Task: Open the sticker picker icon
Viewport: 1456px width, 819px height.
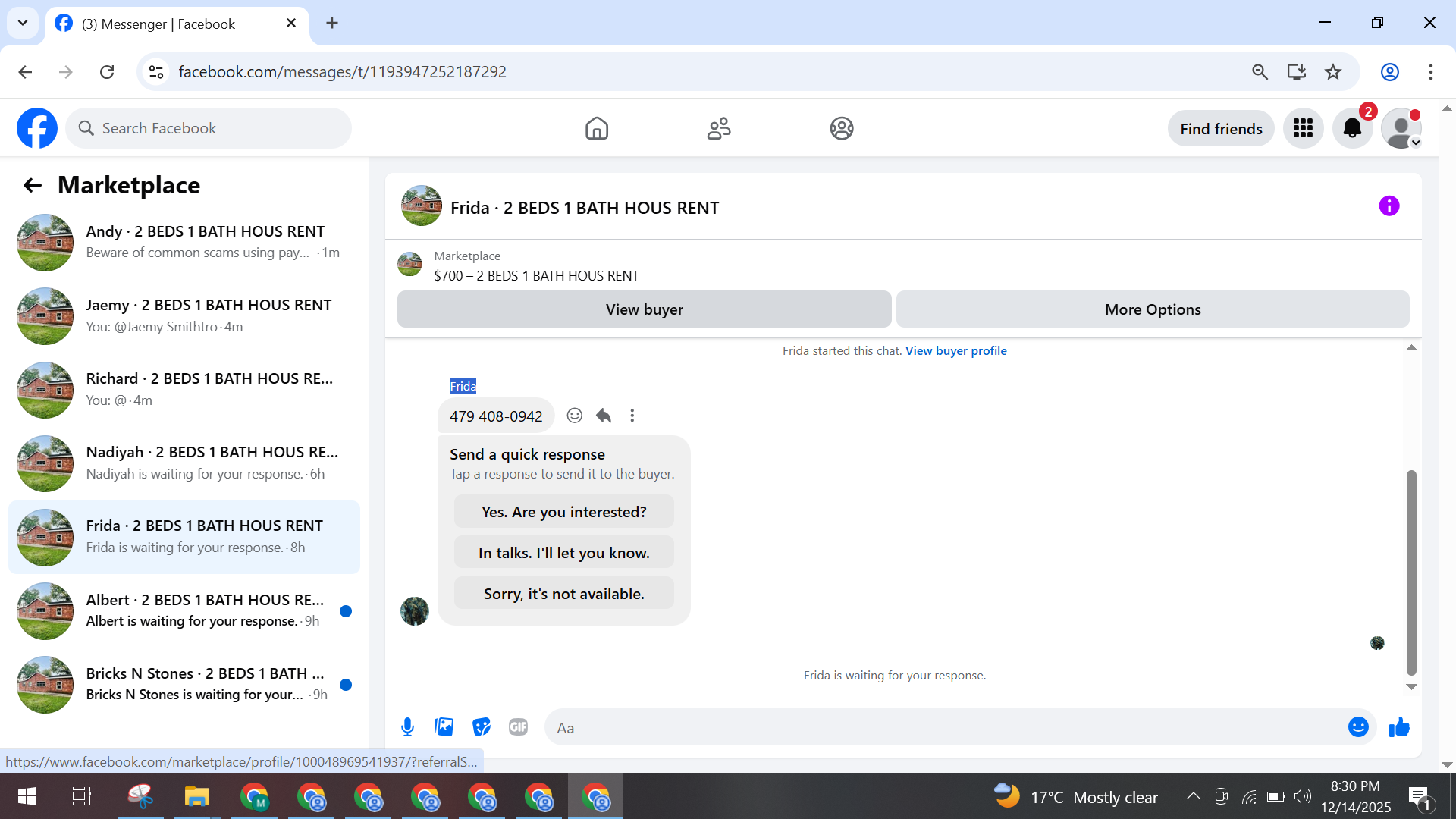Action: 482,727
